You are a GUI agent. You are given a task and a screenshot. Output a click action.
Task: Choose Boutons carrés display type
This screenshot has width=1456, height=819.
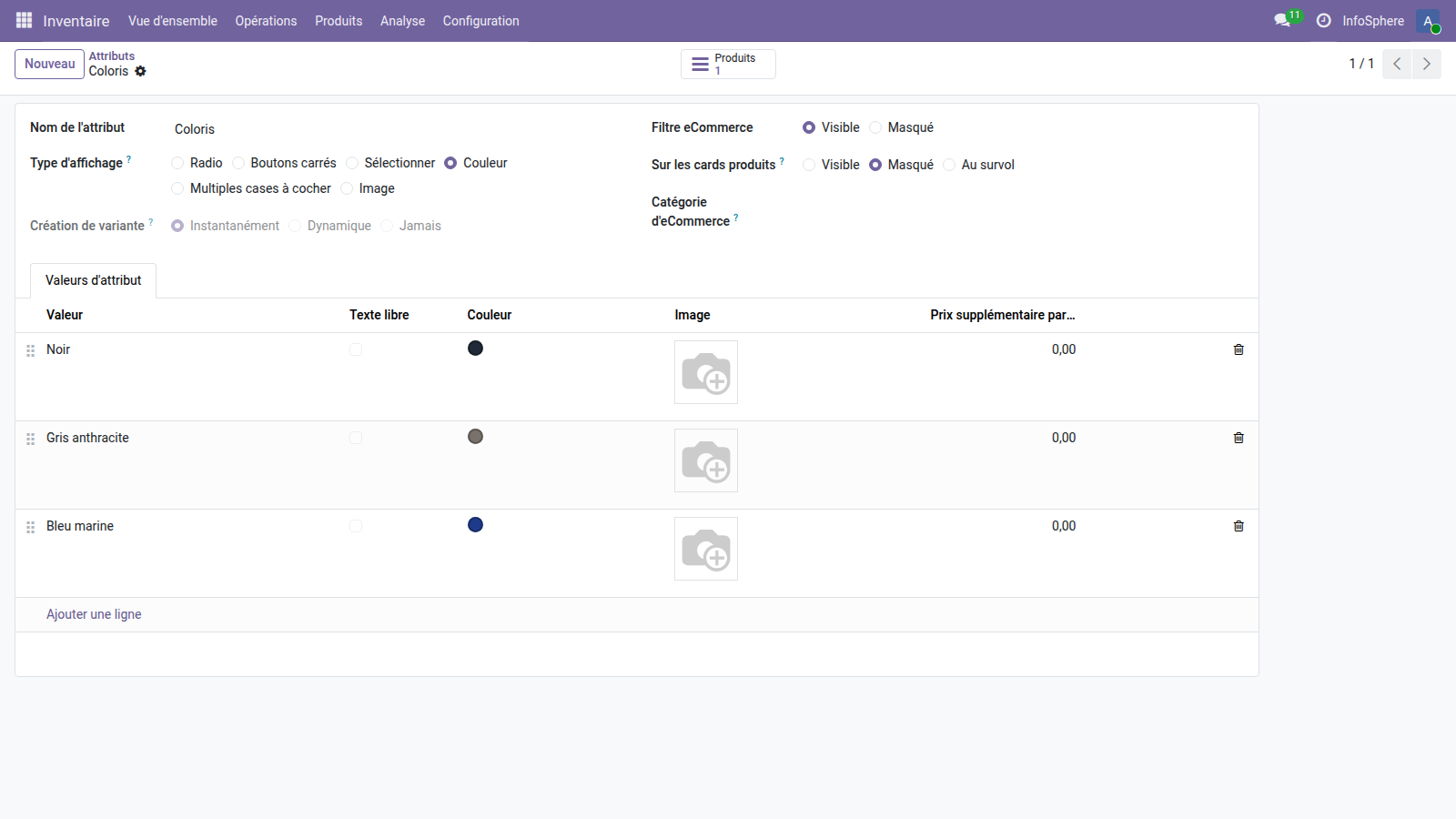click(238, 163)
